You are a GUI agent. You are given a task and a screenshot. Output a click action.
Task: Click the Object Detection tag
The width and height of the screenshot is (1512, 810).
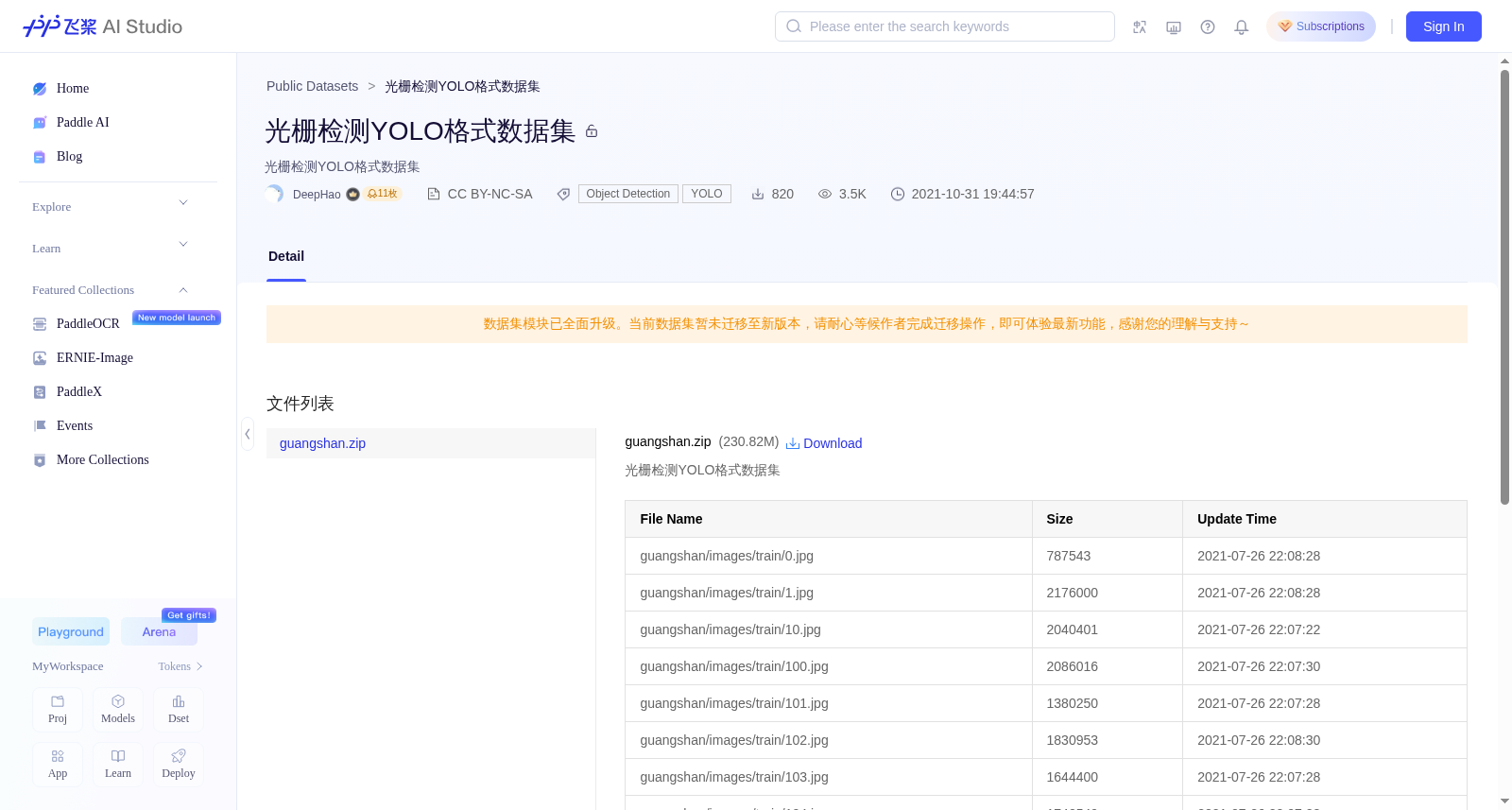click(x=628, y=194)
